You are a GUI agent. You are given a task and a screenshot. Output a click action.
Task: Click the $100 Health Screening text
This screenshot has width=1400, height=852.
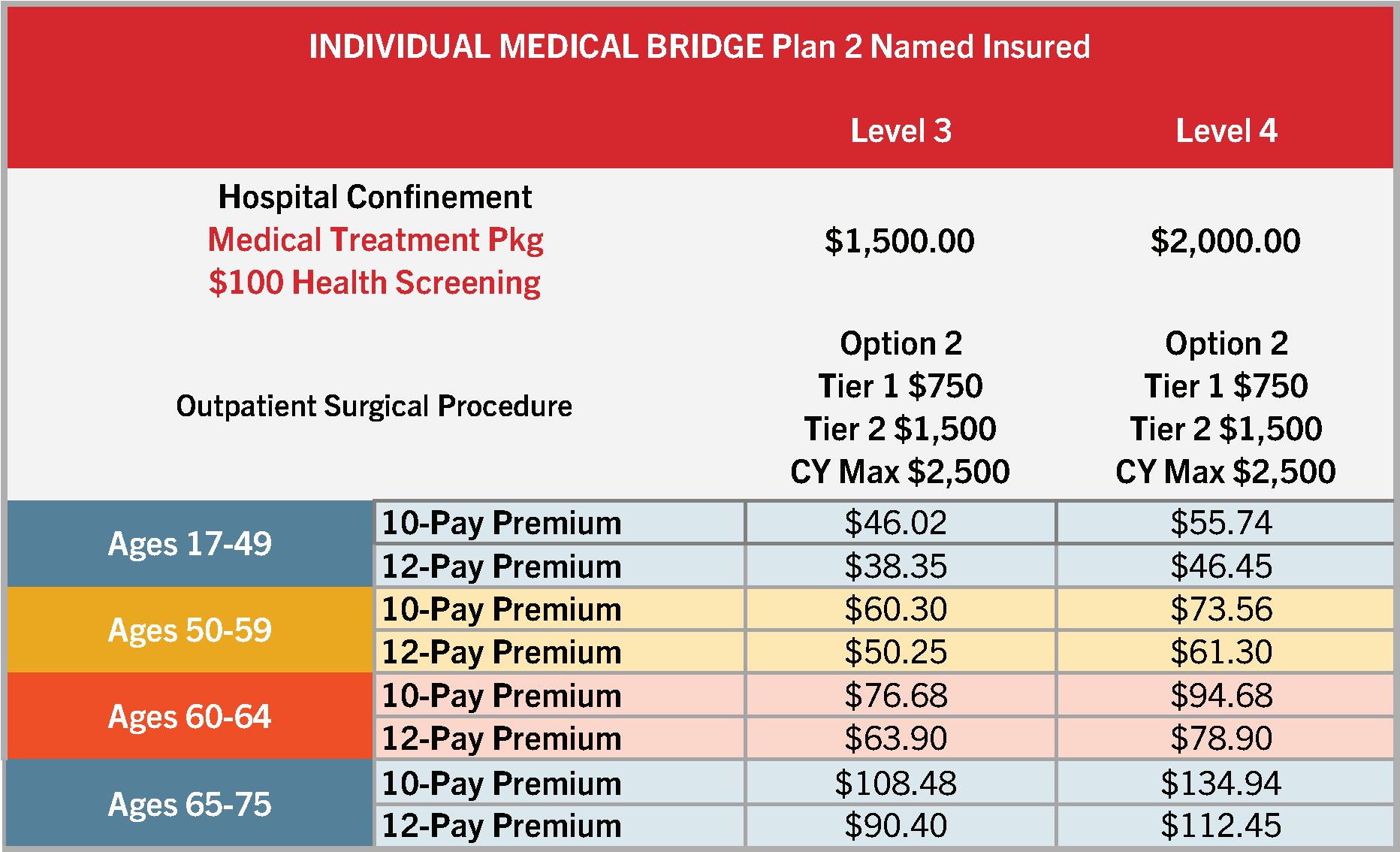[375, 282]
